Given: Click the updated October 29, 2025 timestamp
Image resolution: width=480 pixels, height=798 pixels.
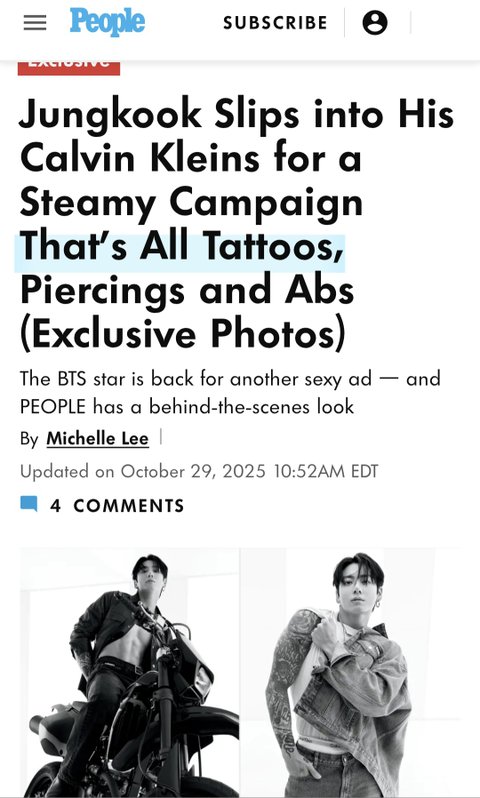Looking at the screenshot, I should (x=199, y=471).
